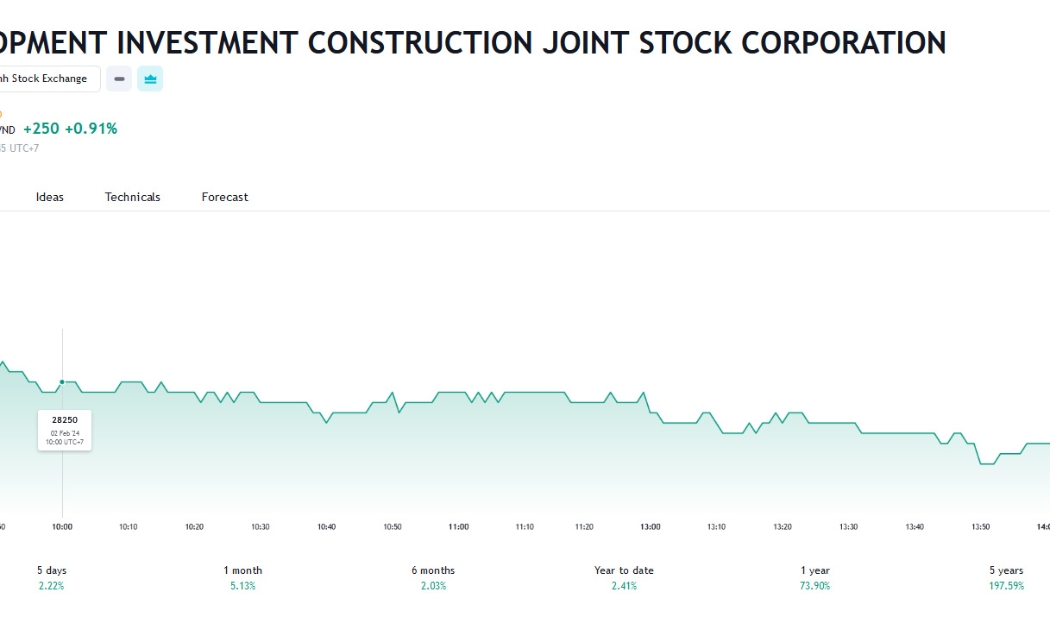This screenshot has height=630, width=1050.
Task: Click the teal crown badge icon
Action: coord(150,79)
